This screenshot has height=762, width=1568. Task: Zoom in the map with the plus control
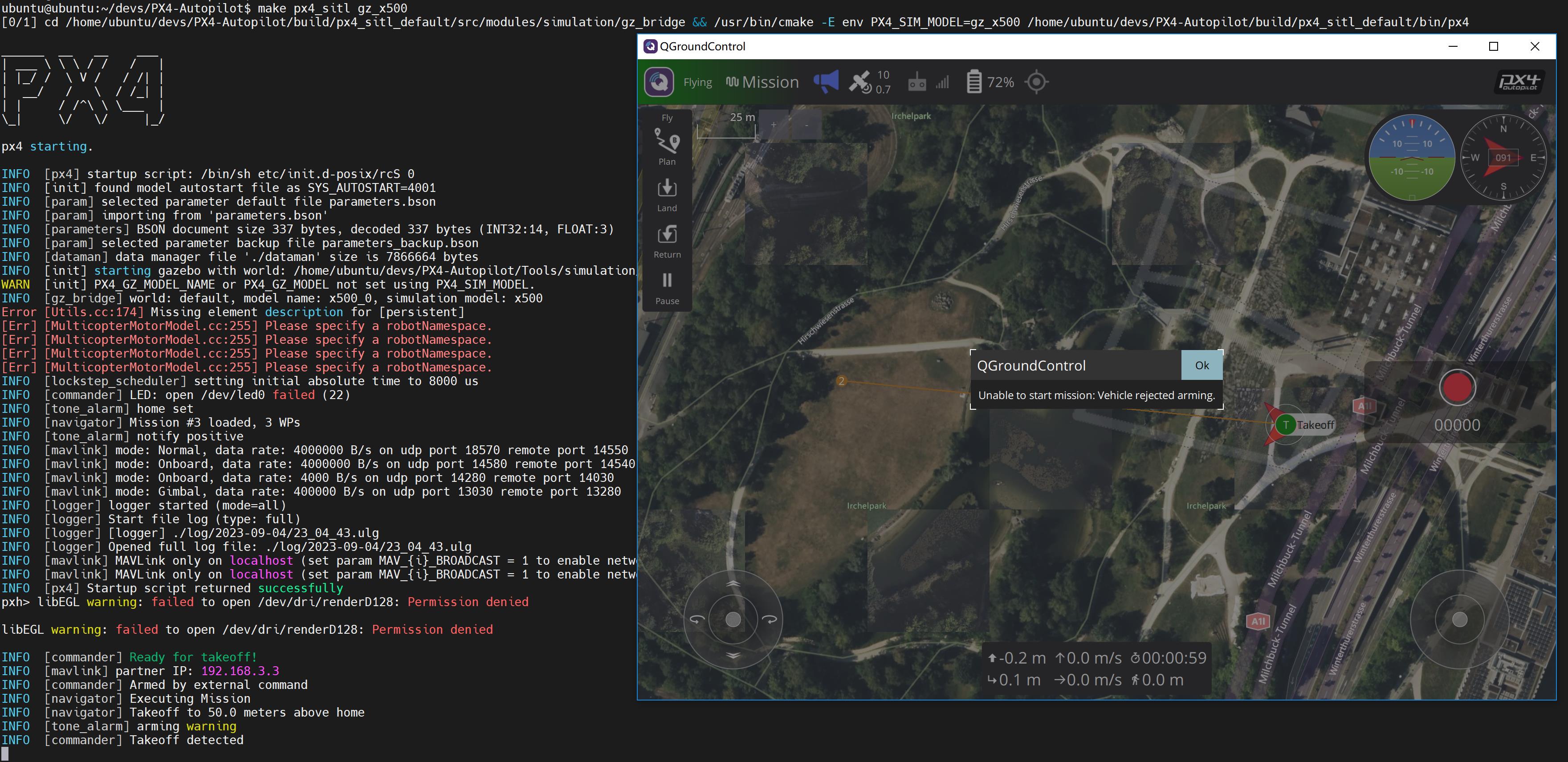point(774,125)
